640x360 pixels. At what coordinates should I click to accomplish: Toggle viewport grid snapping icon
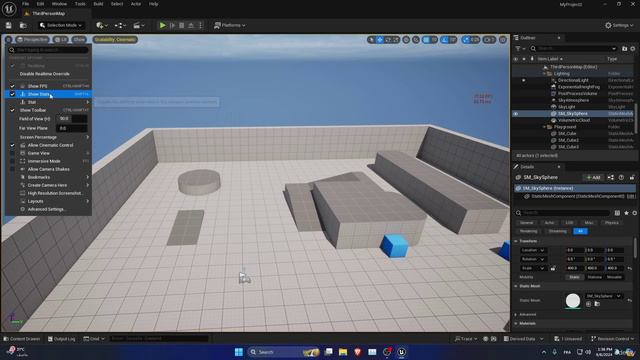click(x=426, y=40)
